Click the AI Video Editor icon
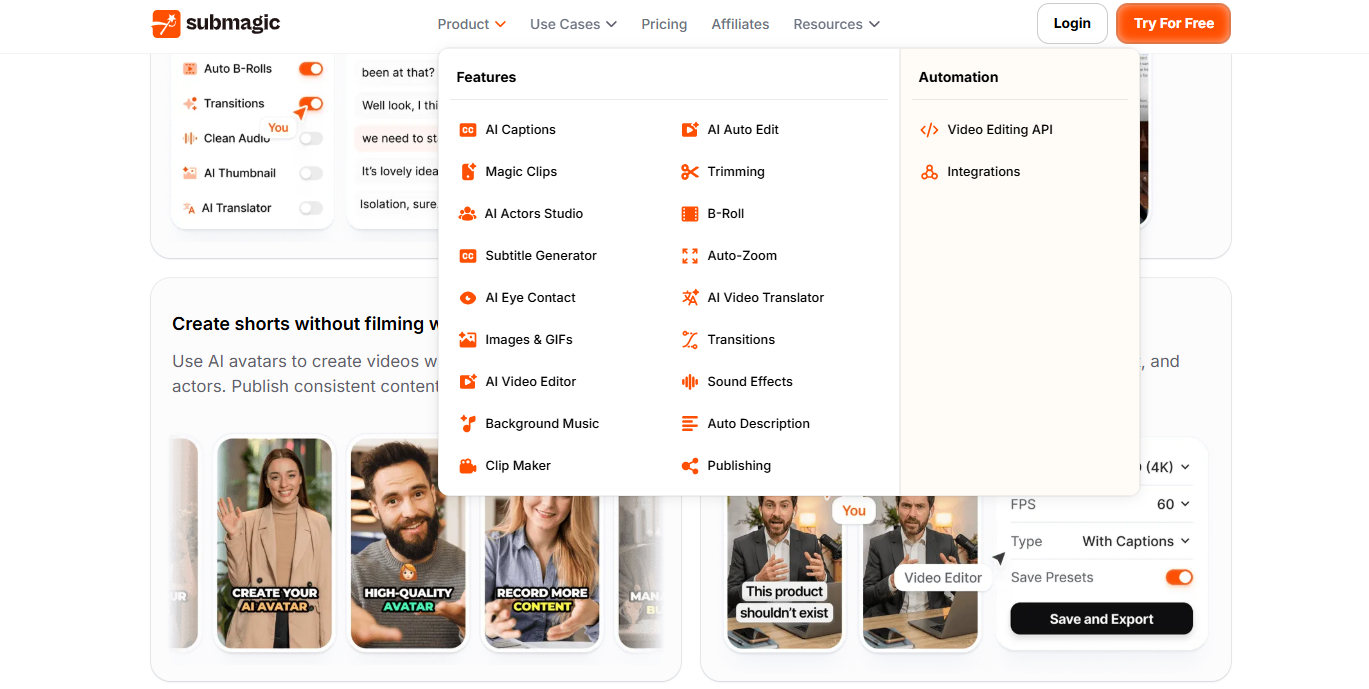Viewport: 1369px width, 689px height. [468, 382]
